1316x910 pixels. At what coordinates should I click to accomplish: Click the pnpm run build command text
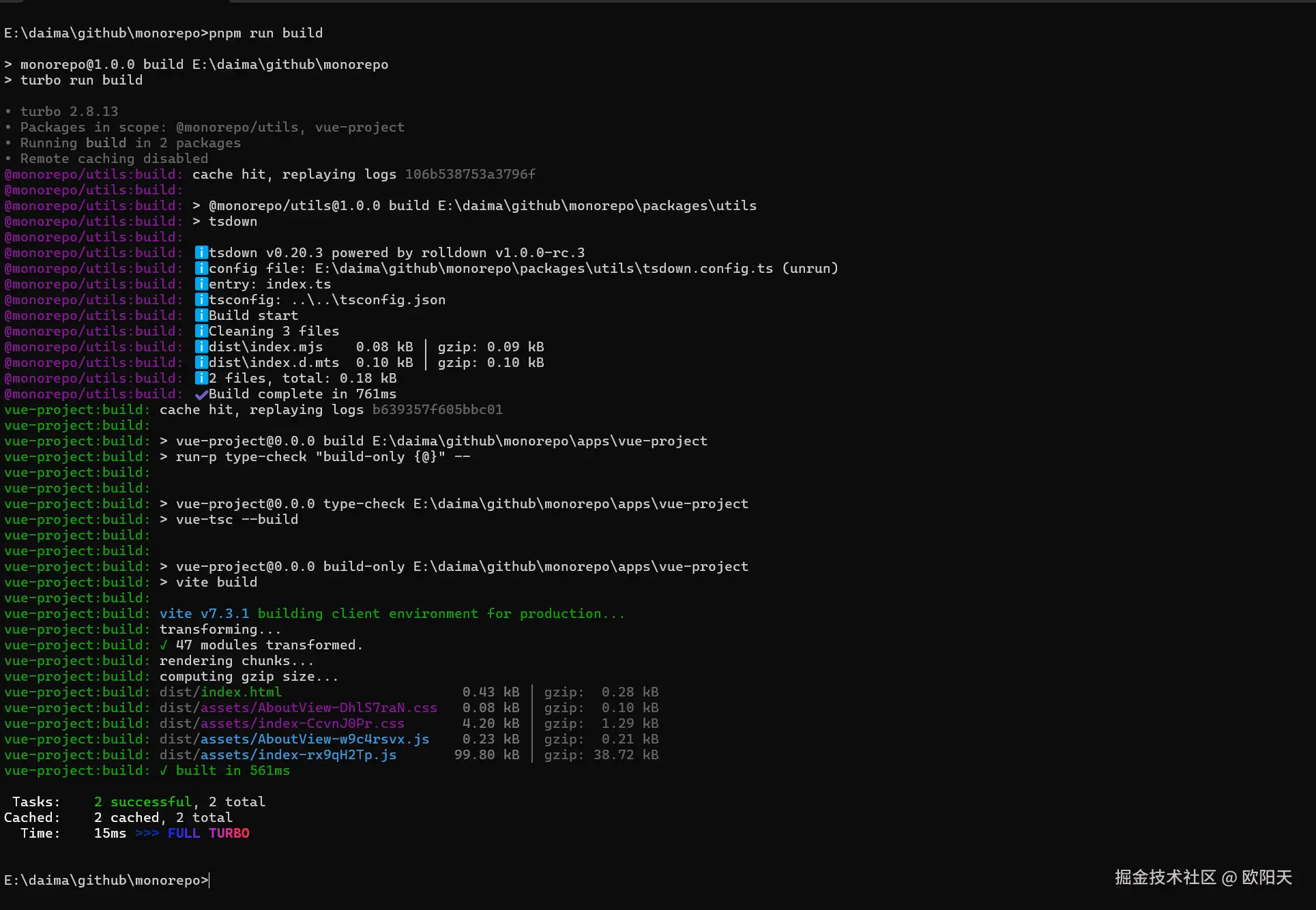coord(265,33)
